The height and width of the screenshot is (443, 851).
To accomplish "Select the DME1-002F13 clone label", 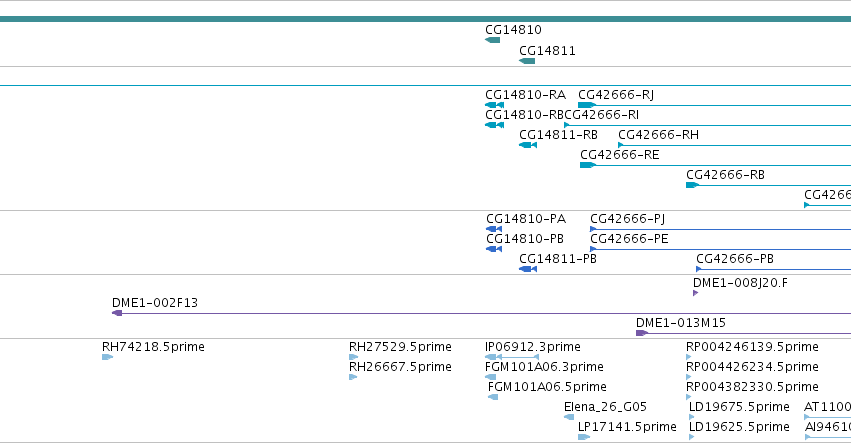I will point(155,303).
